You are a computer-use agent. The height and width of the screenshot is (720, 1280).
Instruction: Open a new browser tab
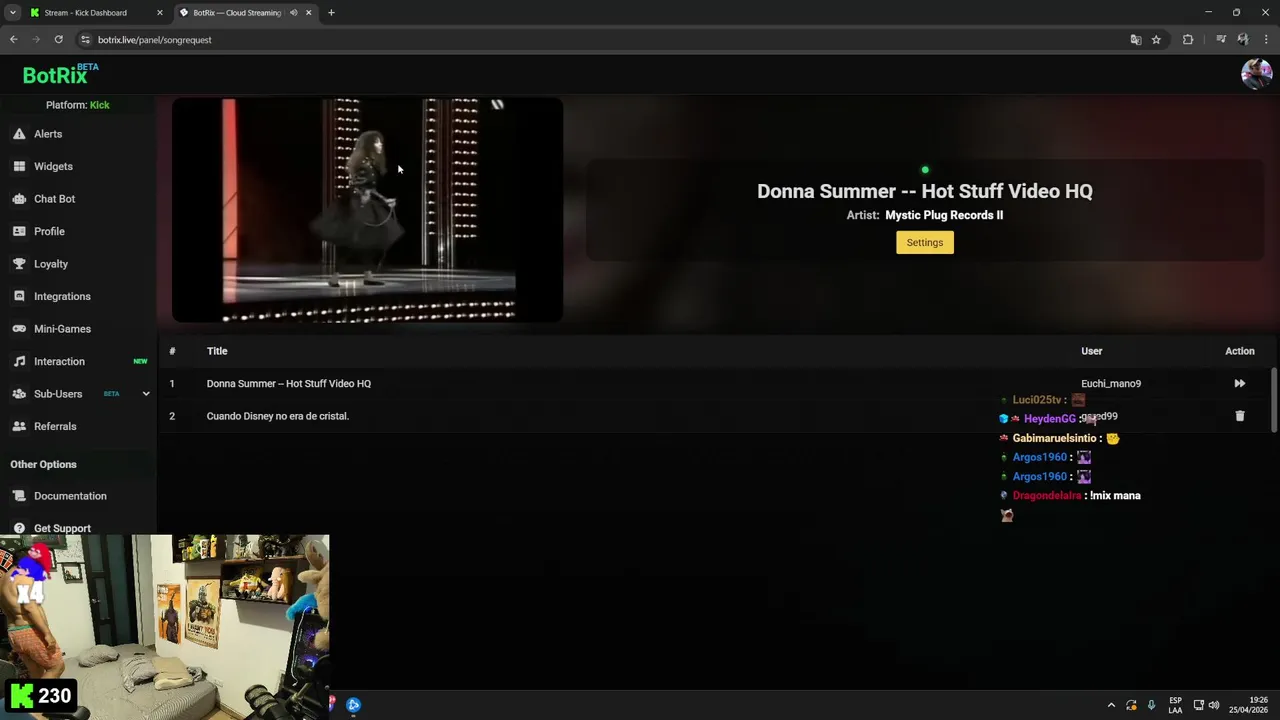[331, 13]
